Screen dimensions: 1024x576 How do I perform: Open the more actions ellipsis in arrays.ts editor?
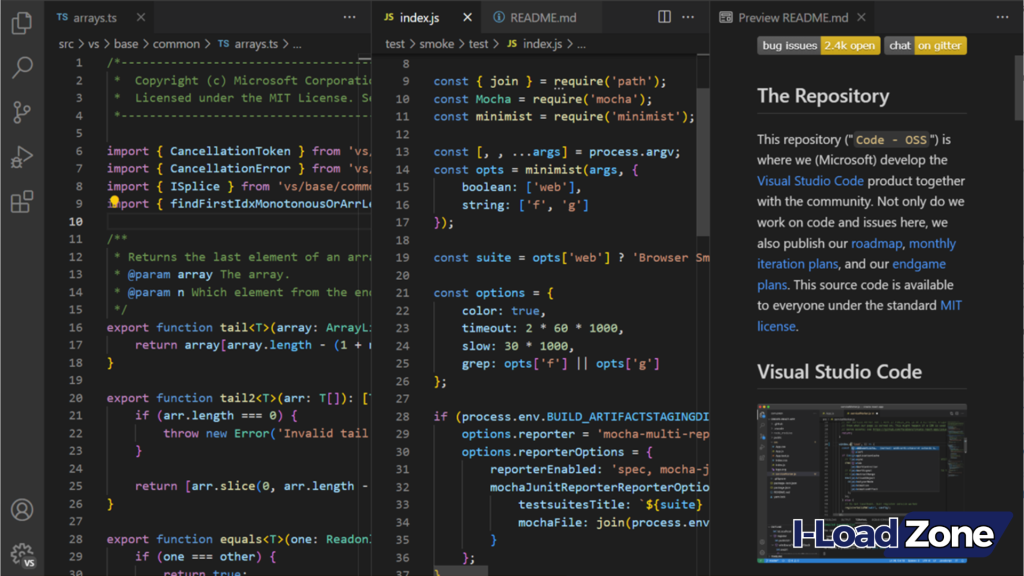click(351, 16)
